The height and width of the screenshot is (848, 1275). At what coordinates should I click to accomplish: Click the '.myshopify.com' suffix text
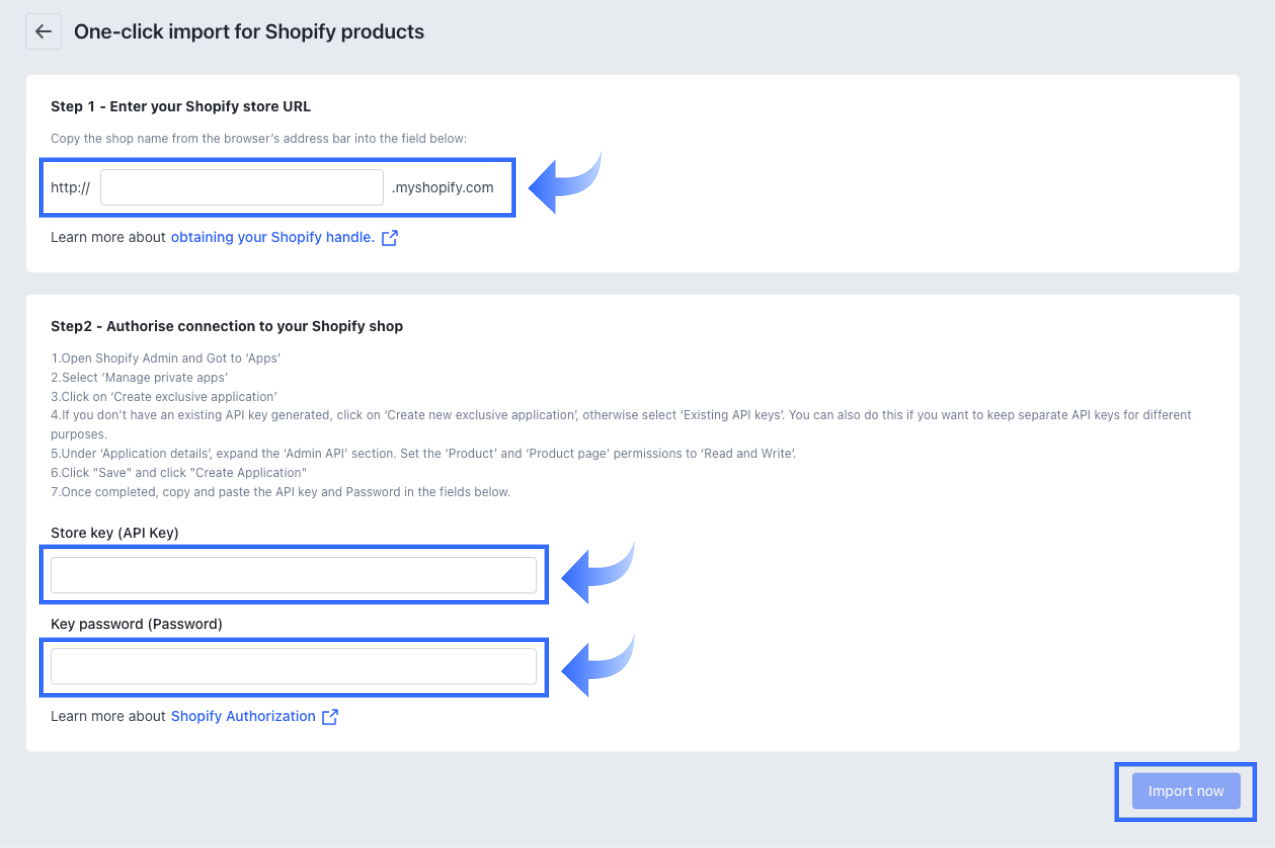pos(442,188)
